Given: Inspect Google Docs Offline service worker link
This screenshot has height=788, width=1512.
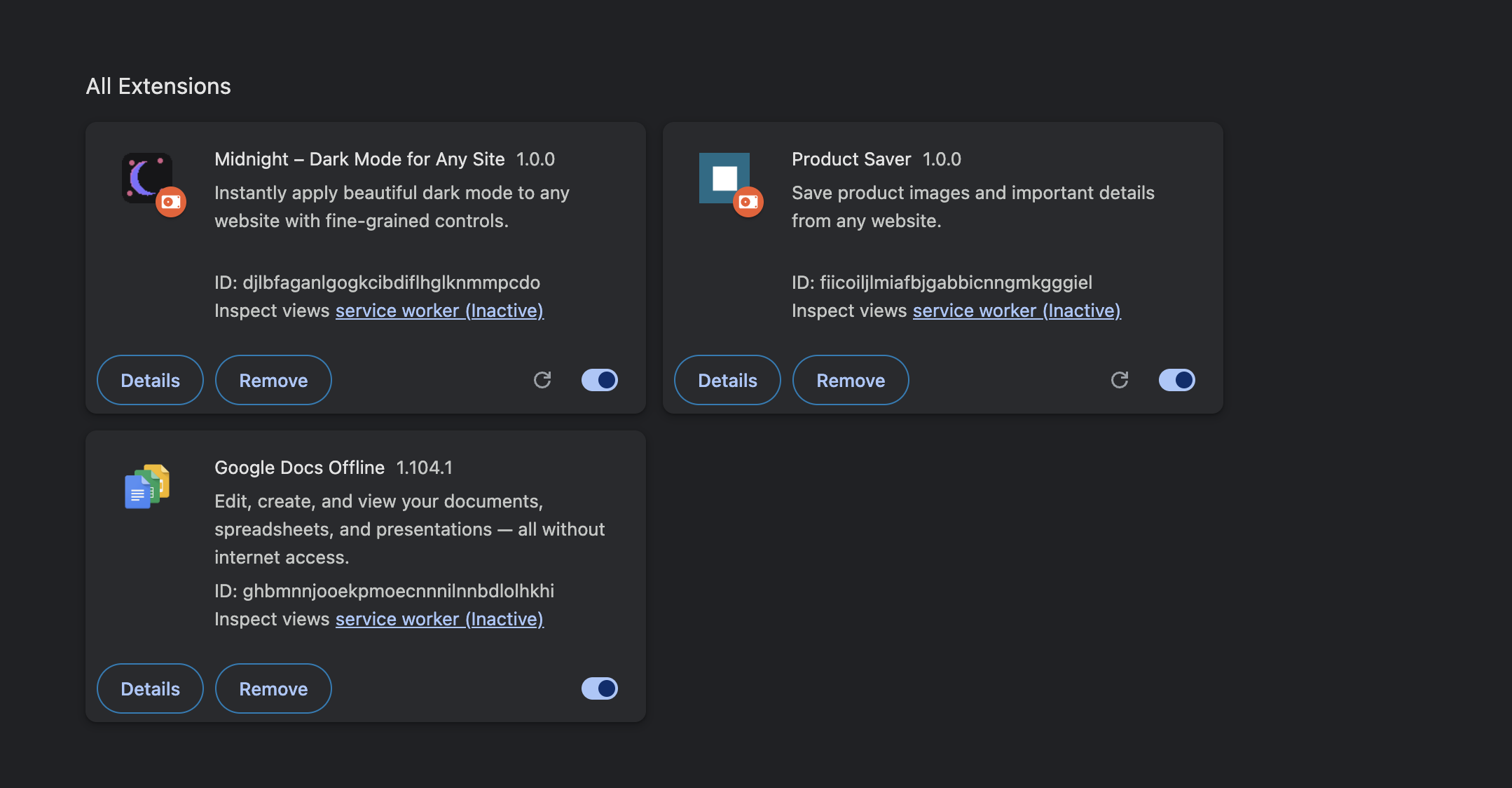Looking at the screenshot, I should pos(439,619).
